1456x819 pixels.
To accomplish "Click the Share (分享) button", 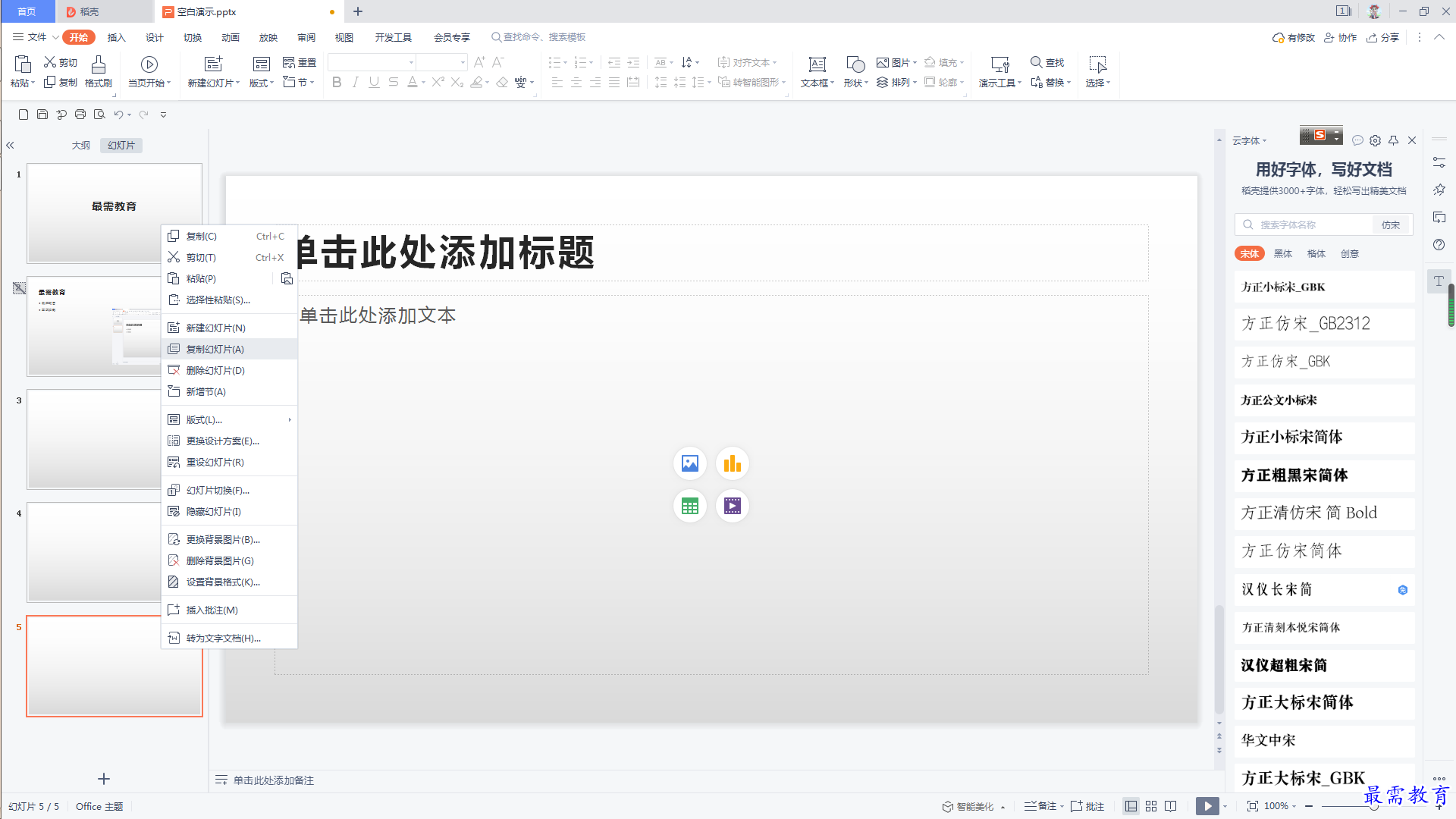I will (1383, 37).
